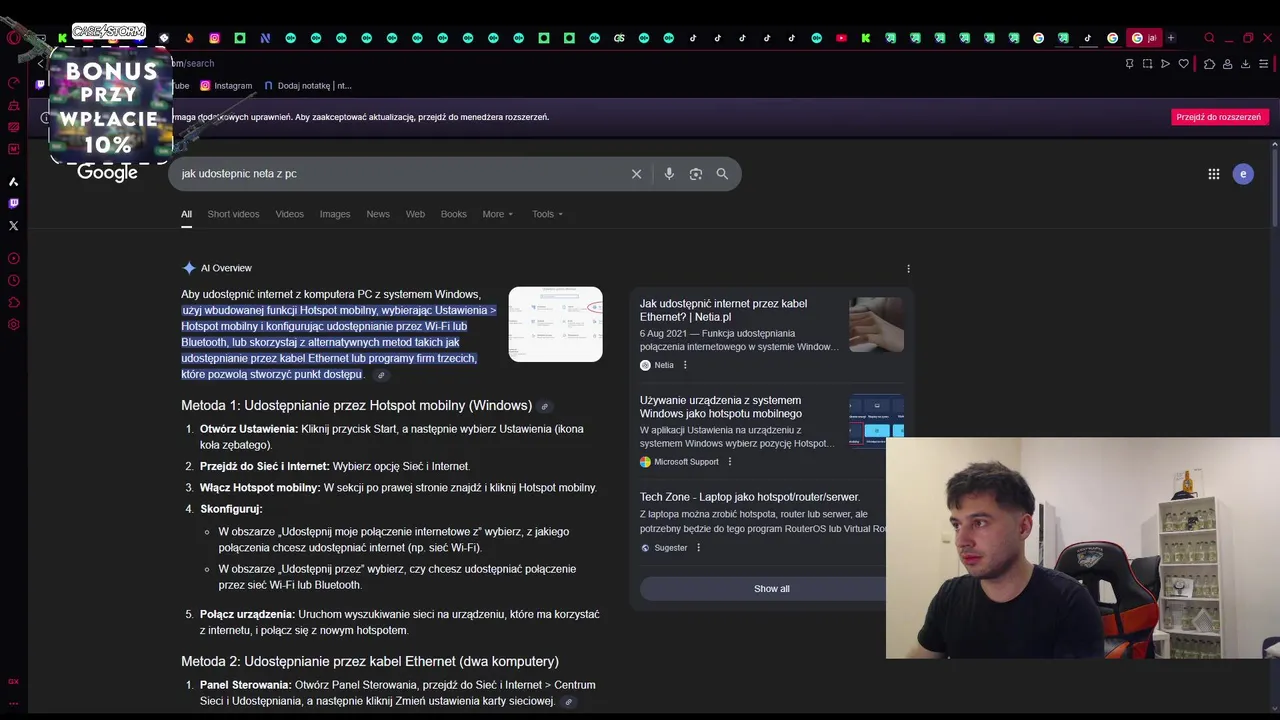
Task: Switch to Books tab
Action: pos(454,214)
